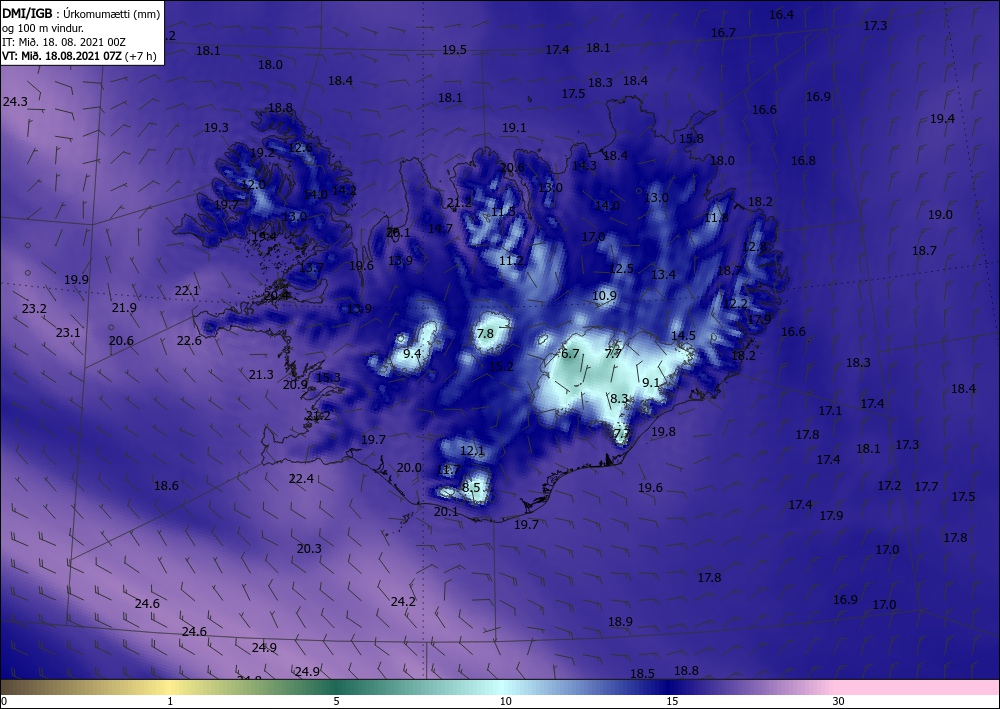The height and width of the screenshot is (709, 1000).
Task: Click the value 19.3 on the map
Action: [216, 128]
